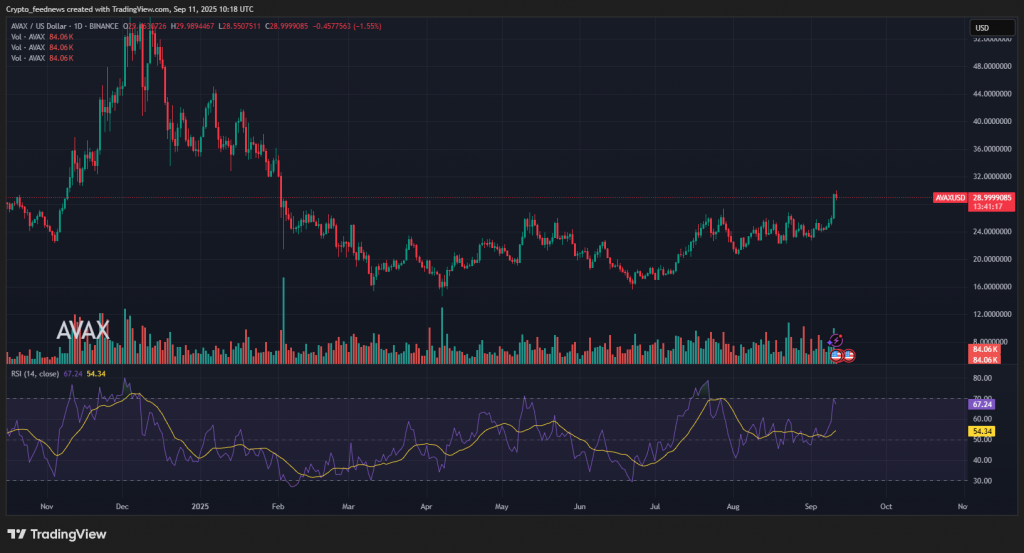1024x553 pixels.
Task: Select the first Vol - AVAX legend entry
Action: click(28, 39)
